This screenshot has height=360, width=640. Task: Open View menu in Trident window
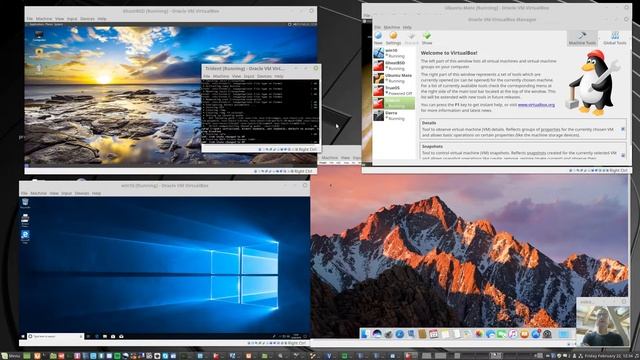tap(237, 76)
